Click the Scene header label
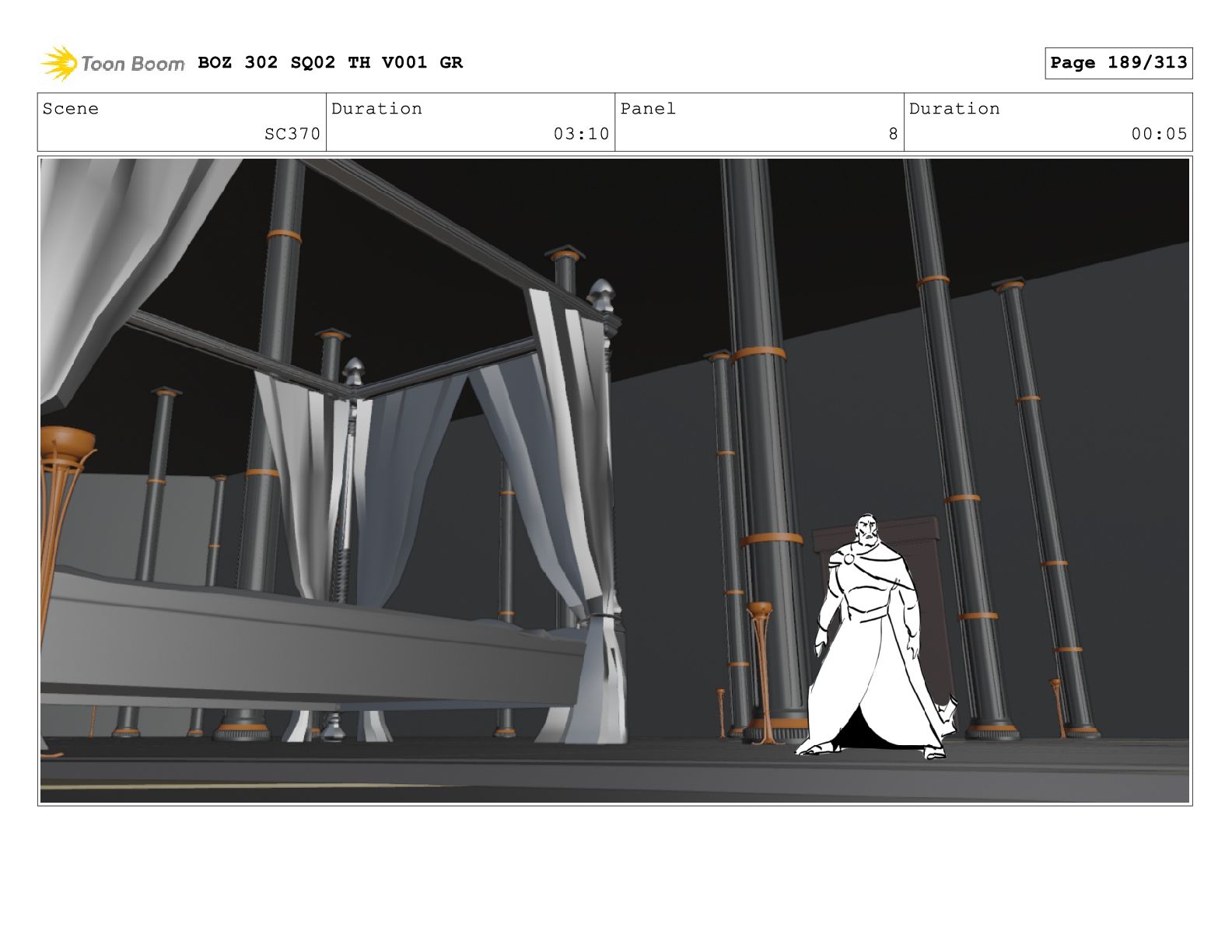 [71, 109]
